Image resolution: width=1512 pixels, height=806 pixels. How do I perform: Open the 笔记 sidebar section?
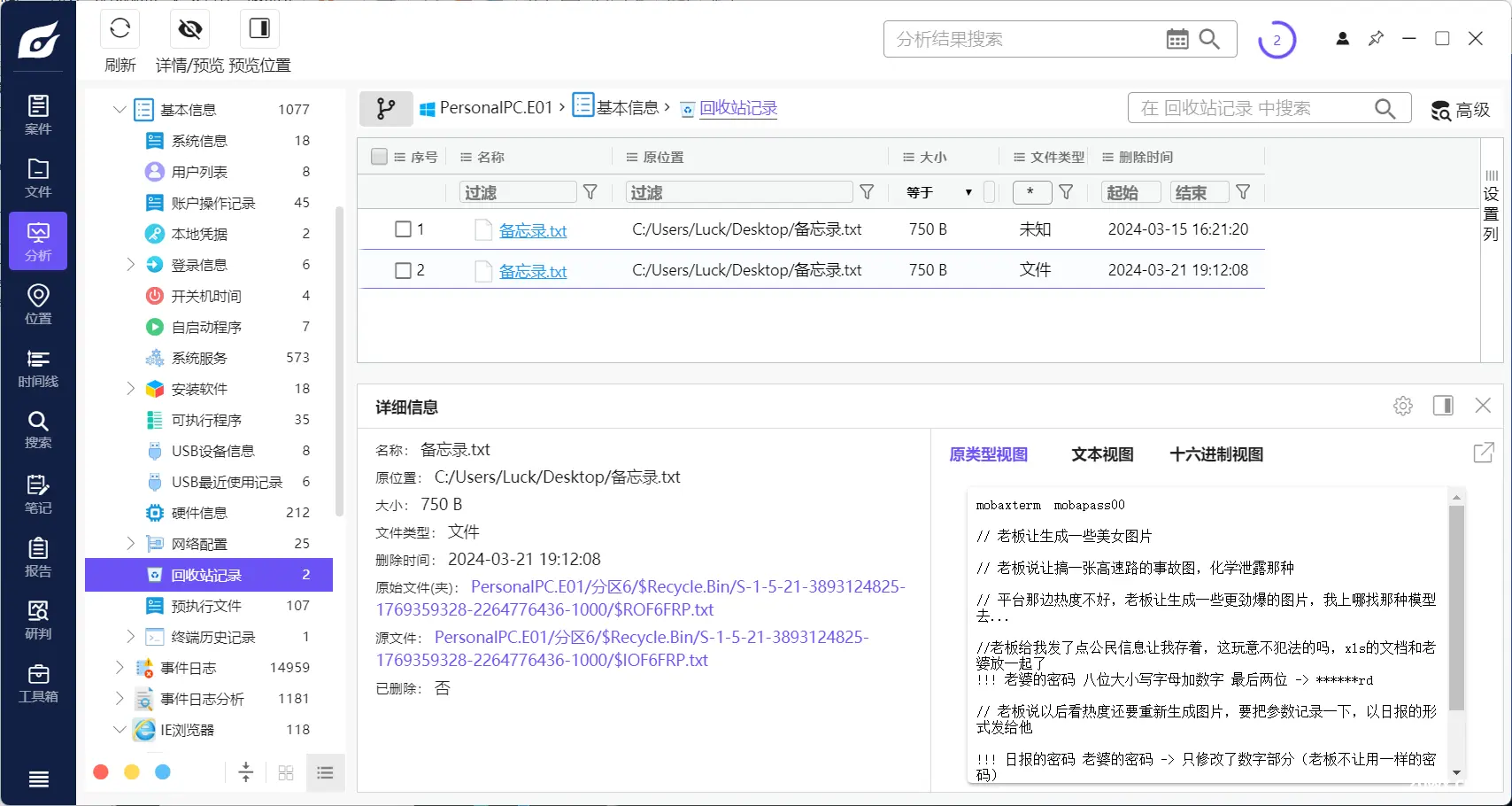click(38, 493)
